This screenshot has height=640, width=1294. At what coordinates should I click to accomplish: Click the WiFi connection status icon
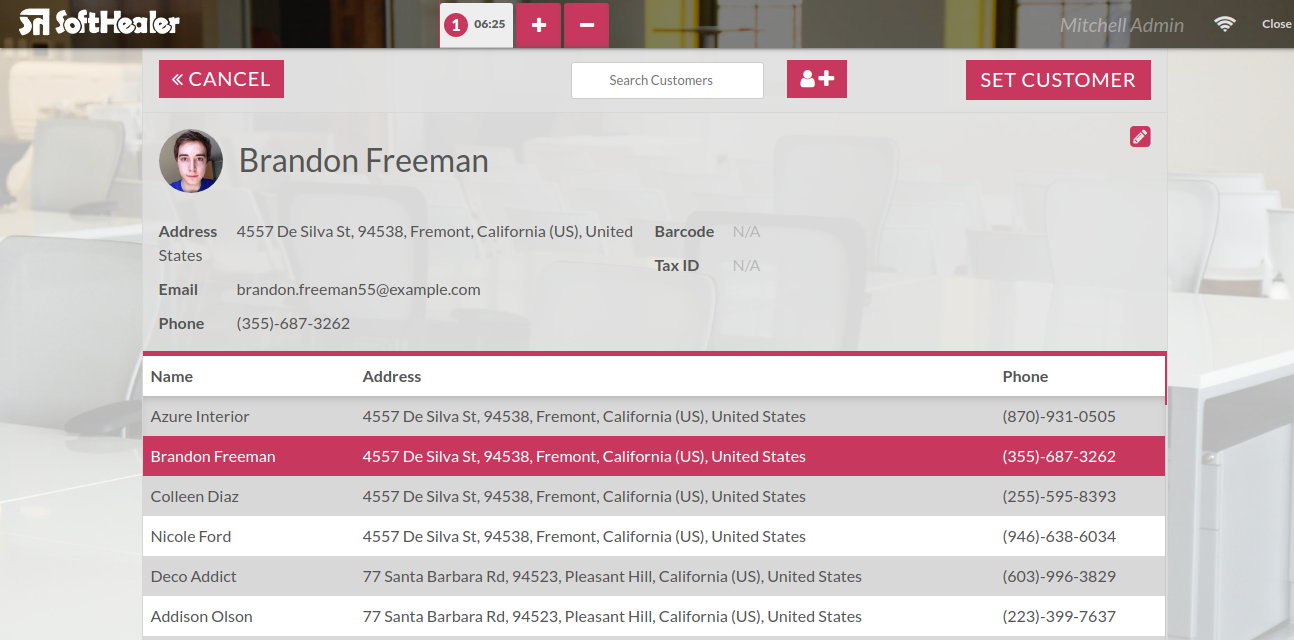(x=1225, y=24)
